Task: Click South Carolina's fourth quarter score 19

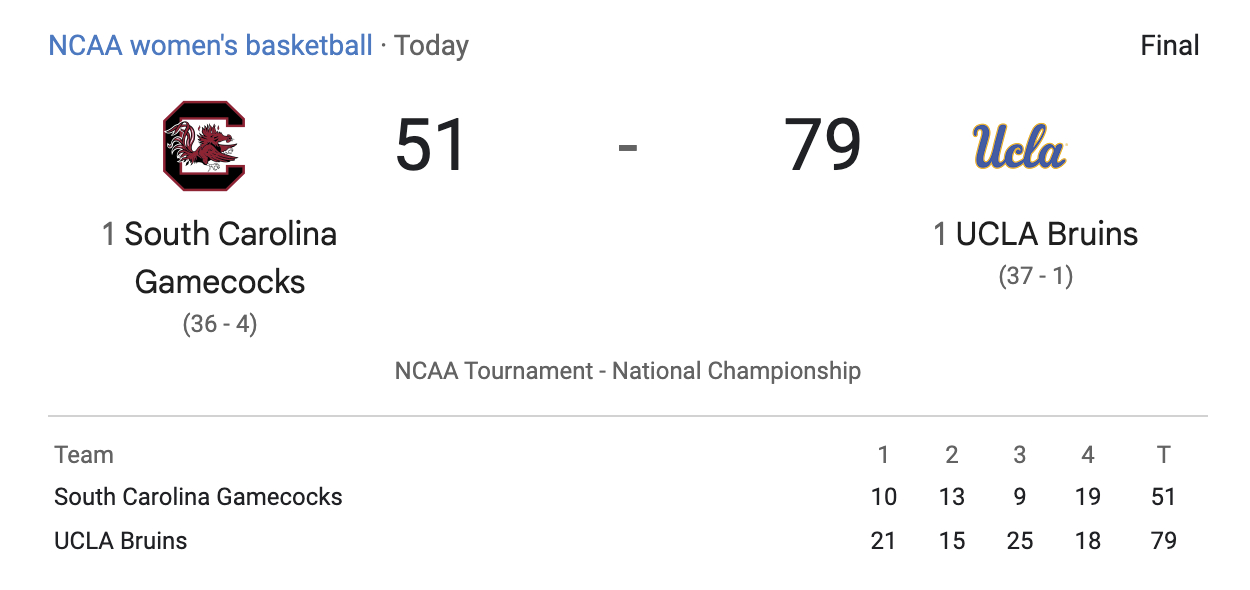Action: pos(1088,497)
